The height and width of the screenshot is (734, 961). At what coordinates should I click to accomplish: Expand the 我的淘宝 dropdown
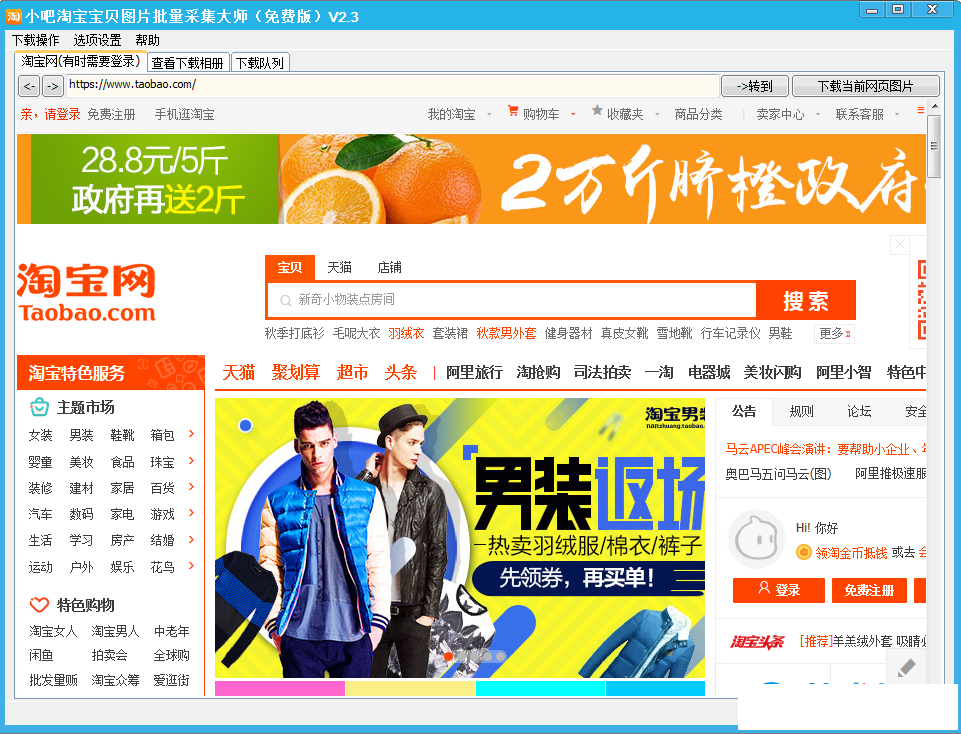[x=489, y=115]
